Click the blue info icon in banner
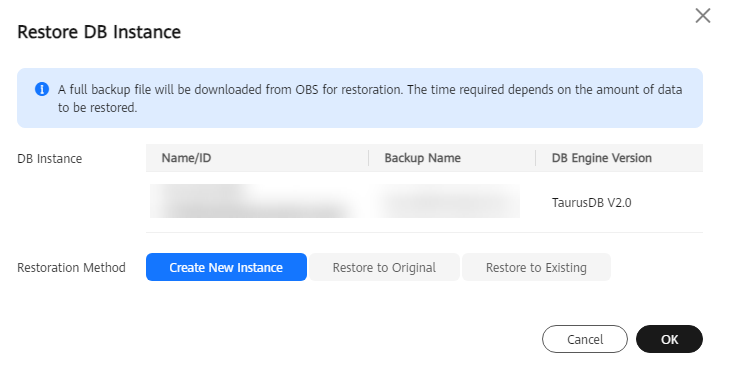732x376 pixels. pyautogui.click(x=42, y=89)
